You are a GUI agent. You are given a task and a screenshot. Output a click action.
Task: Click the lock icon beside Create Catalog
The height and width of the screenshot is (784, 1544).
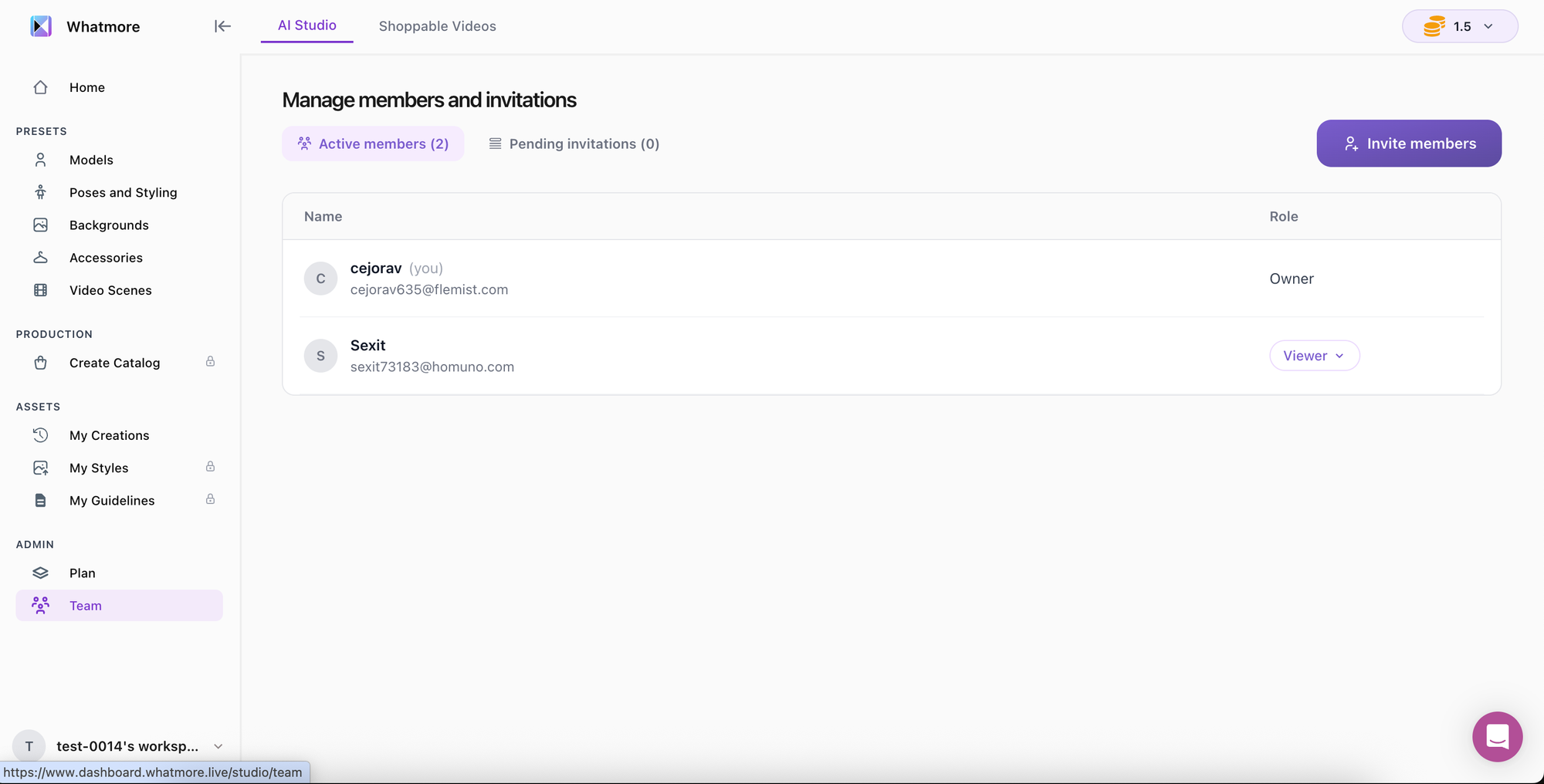coord(210,362)
